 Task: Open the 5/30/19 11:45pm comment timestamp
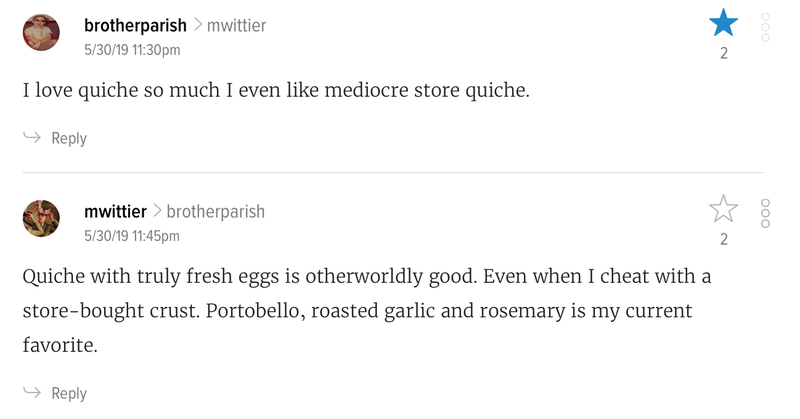tap(132, 236)
